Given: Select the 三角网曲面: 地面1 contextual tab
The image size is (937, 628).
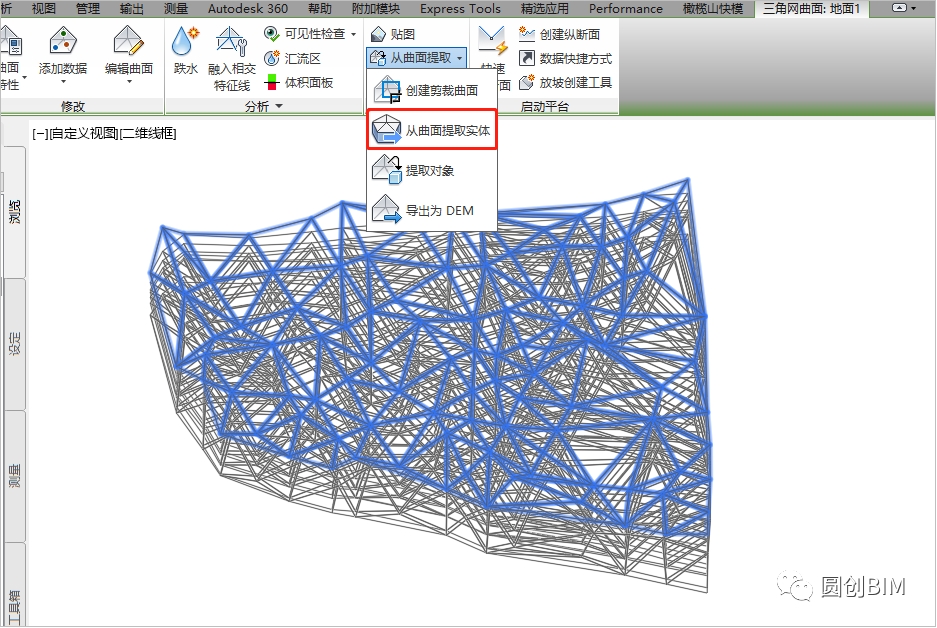Looking at the screenshot, I should [x=811, y=8].
